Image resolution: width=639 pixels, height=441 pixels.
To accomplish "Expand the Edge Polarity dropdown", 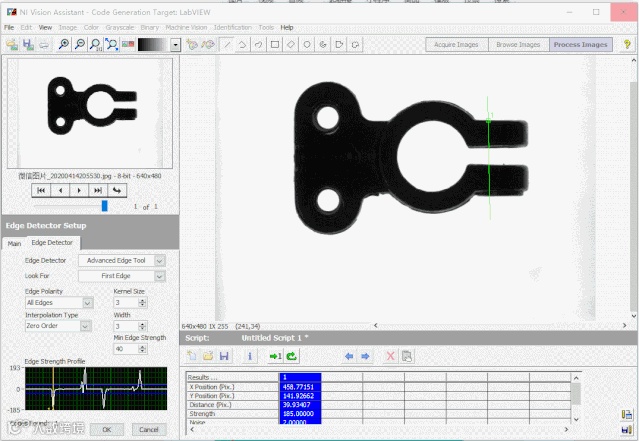I will click(x=87, y=303).
